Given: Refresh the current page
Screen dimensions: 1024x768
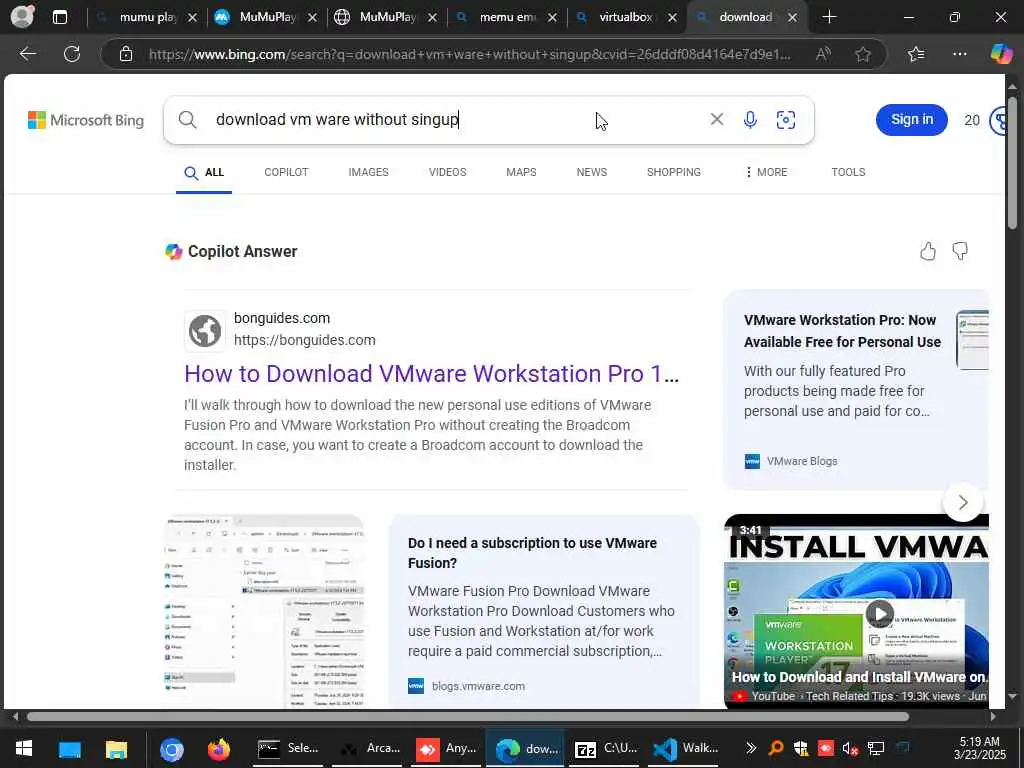Looking at the screenshot, I should [x=72, y=54].
